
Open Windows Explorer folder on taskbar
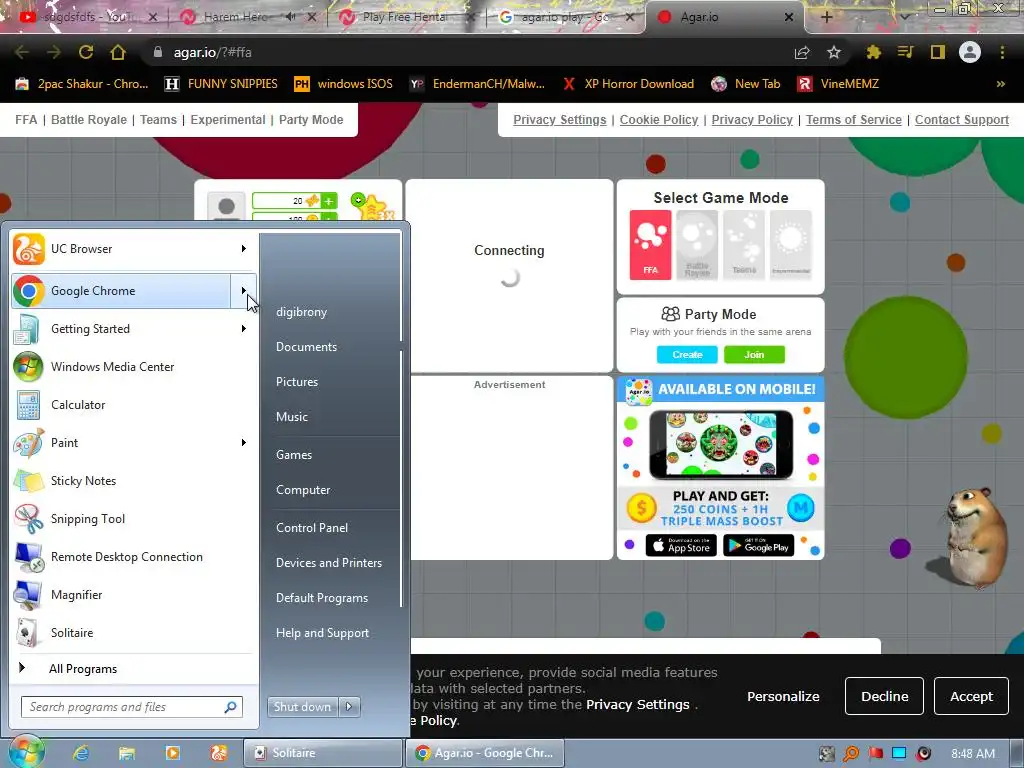point(127,753)
